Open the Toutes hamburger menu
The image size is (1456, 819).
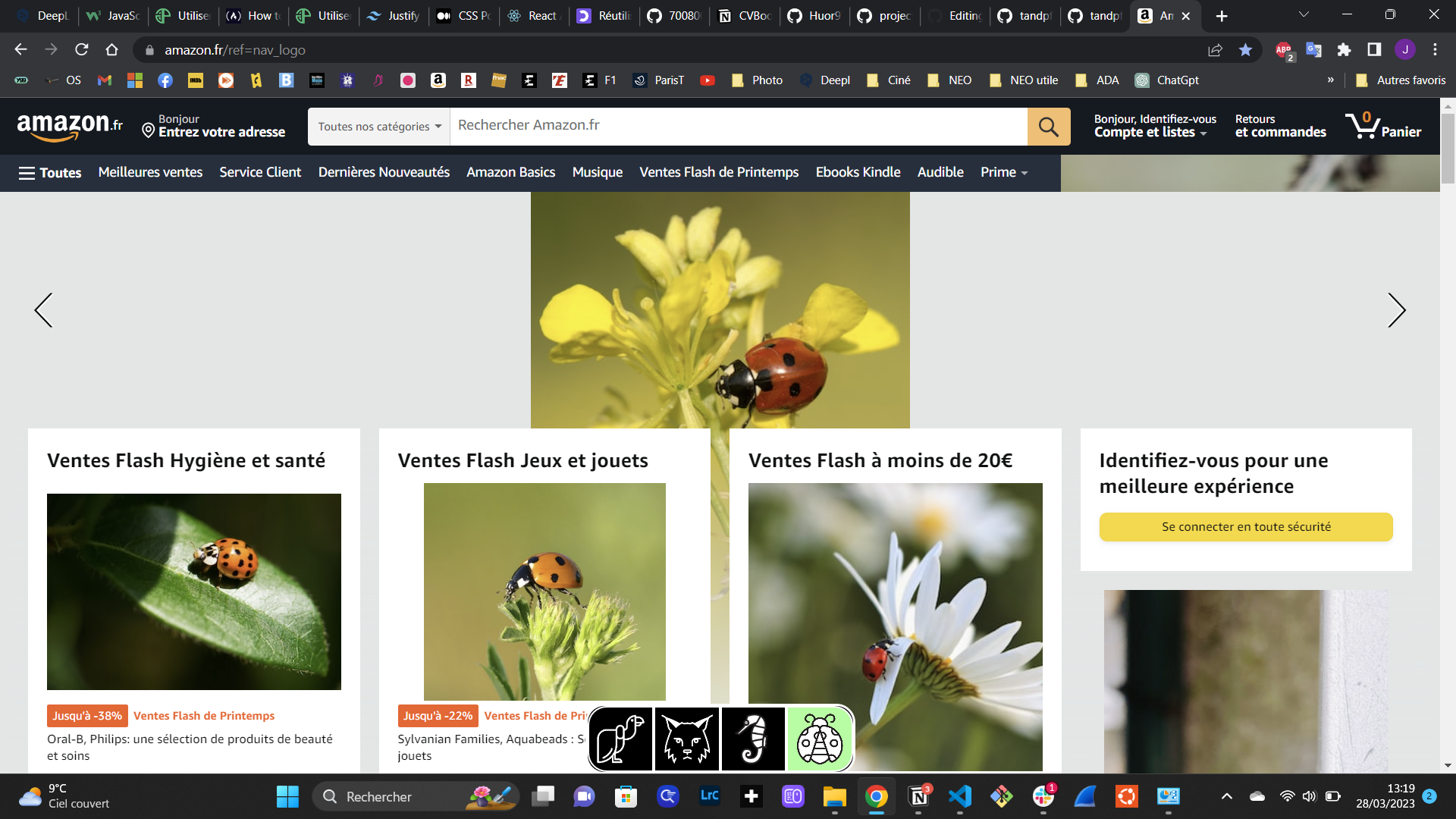click(x=50, y=173)
